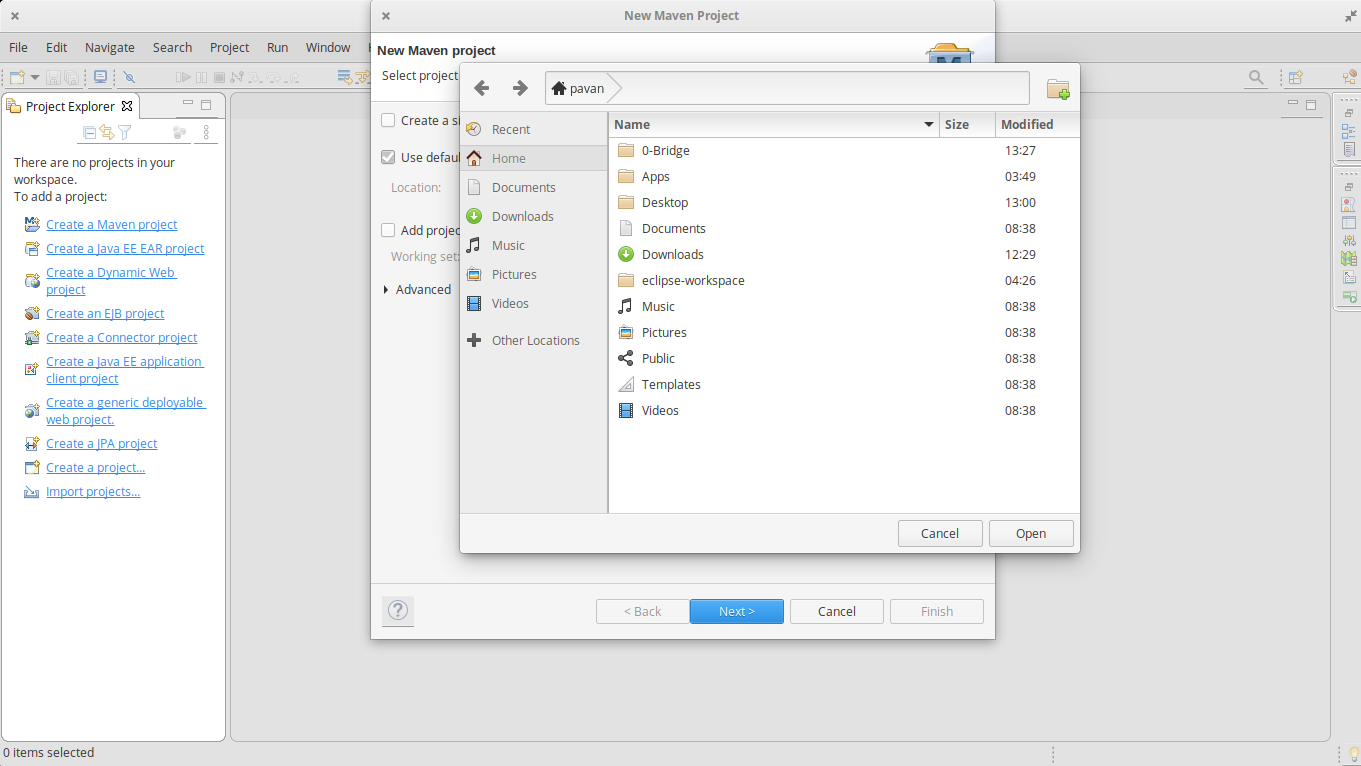The width and height of the screenshot is (1361, 766).
Task: Open the Edit menu
Action: pos(57,47)
